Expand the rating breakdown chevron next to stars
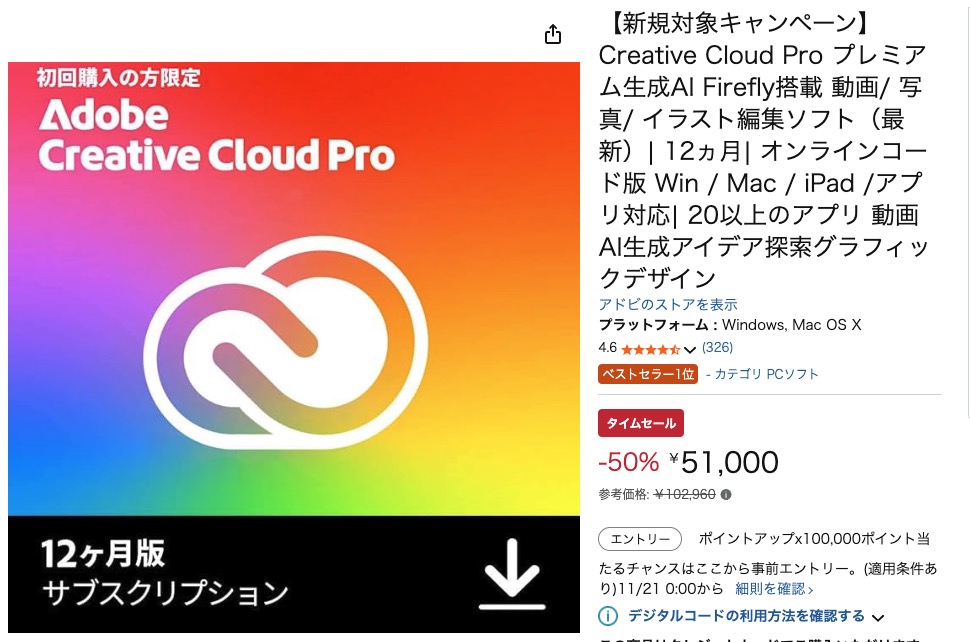The height and width of the screenshot is (642, 970). (x=690, y=349)
